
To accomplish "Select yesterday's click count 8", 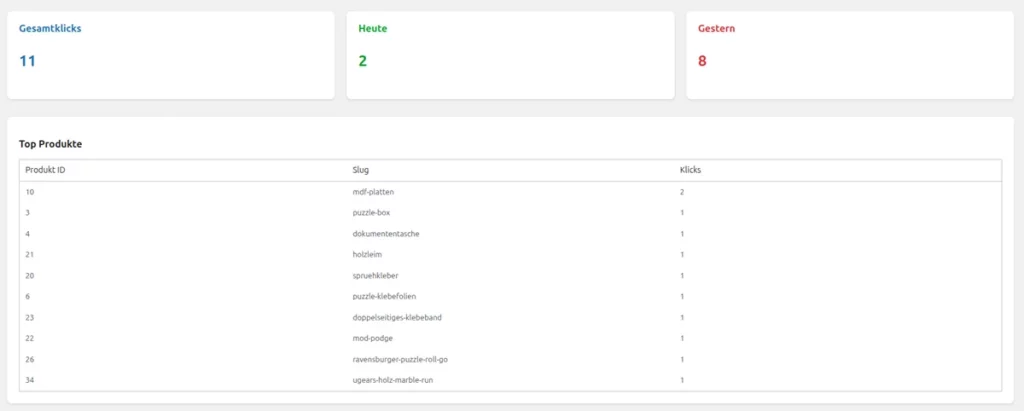I will point(702,61).
